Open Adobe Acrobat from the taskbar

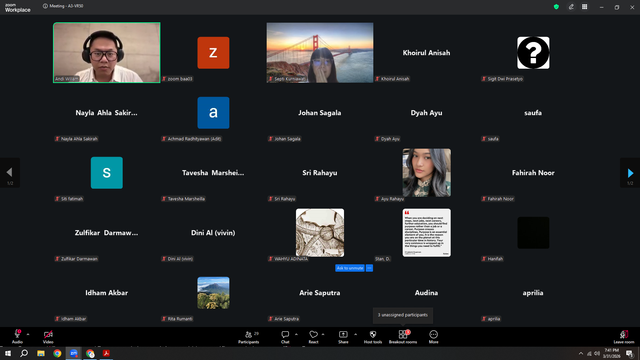[x=107, y=353]
